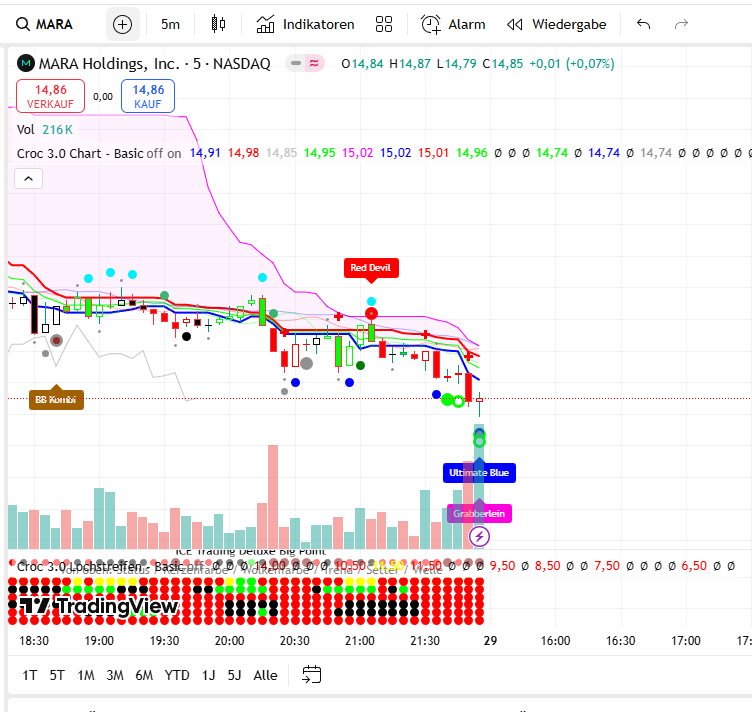Select the 3M time range
This screenshot has width=752, height=712.
coord(115,675)
